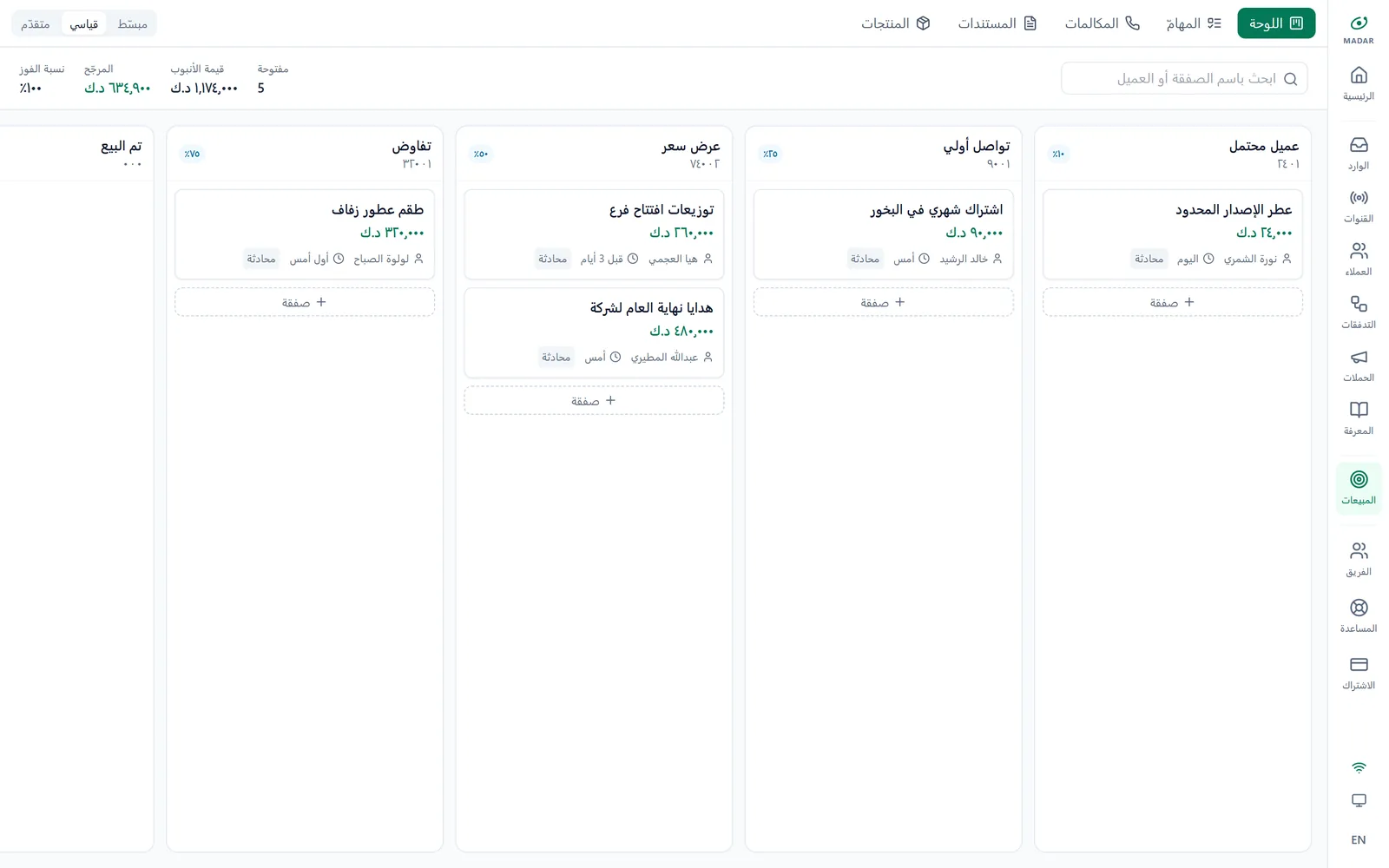Image resolution: width=1389 pixels, height=868 pixels.
Task: Click the 75% badge on تفاوض
Action: (192, 154)
